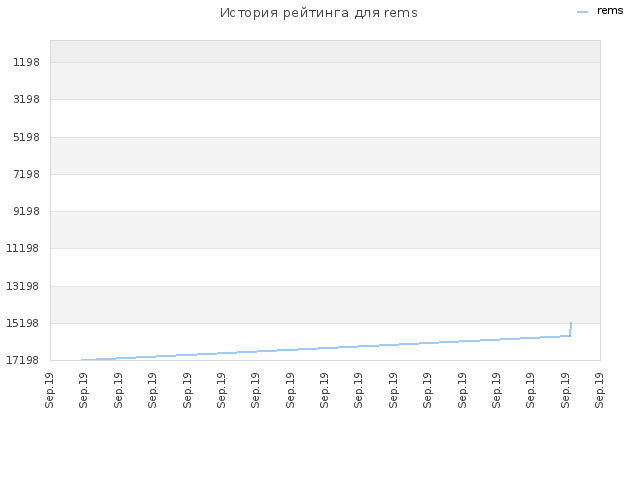Select the 5198 y-axis label
Viewport: 640px width, 480px height.
27,137
